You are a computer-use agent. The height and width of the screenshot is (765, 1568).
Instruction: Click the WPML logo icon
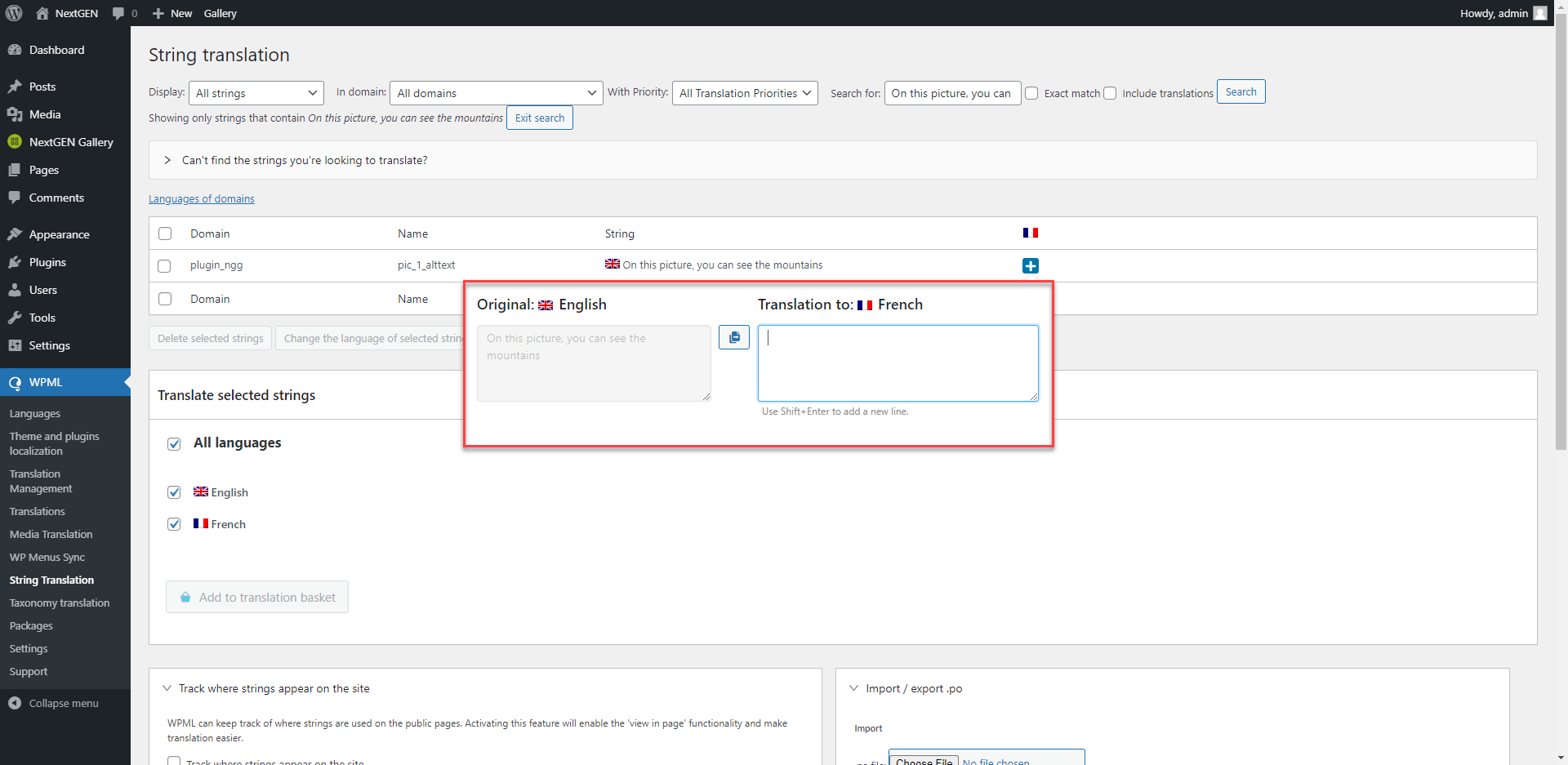click(15, 382)
